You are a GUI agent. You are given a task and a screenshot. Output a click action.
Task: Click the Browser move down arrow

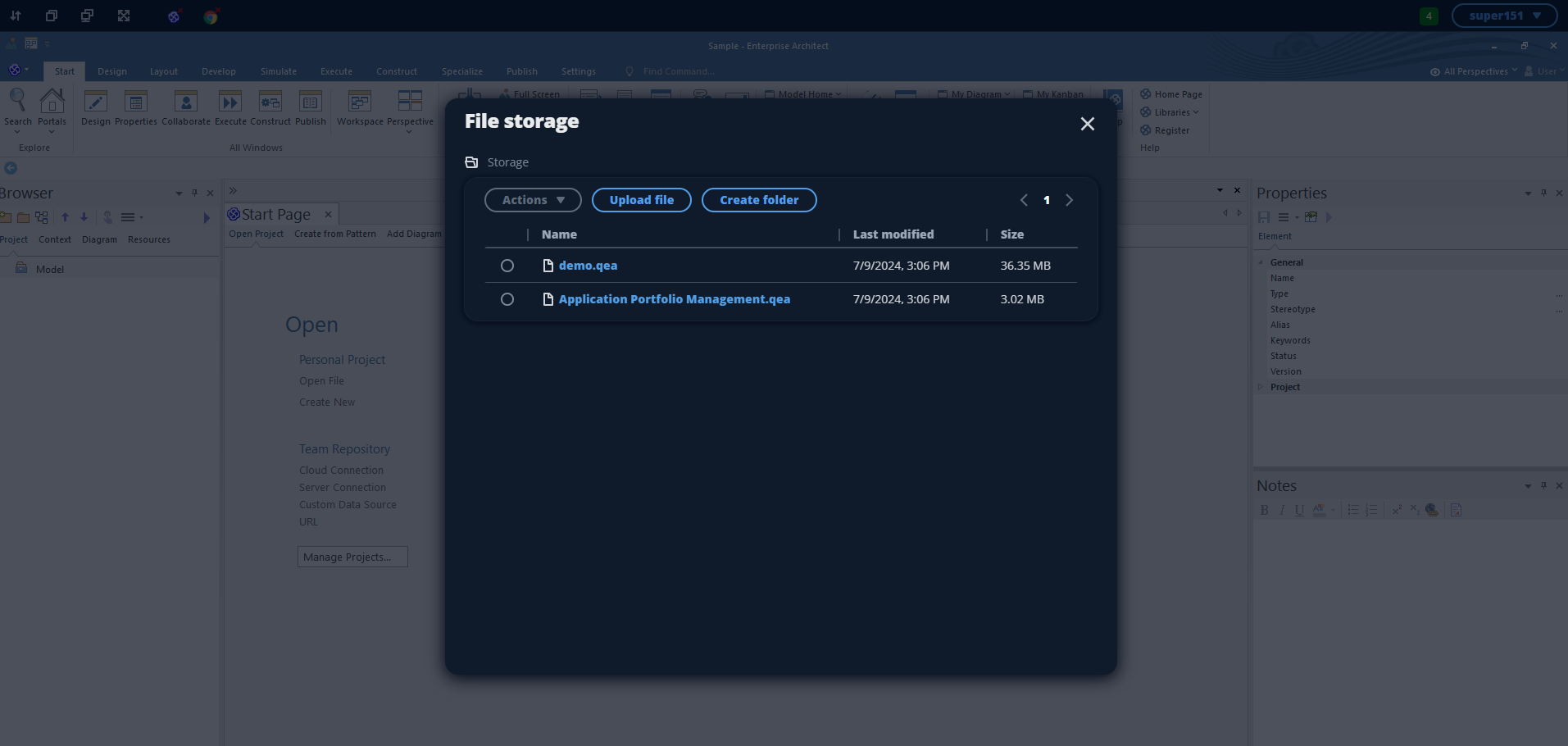pos(84,217)
